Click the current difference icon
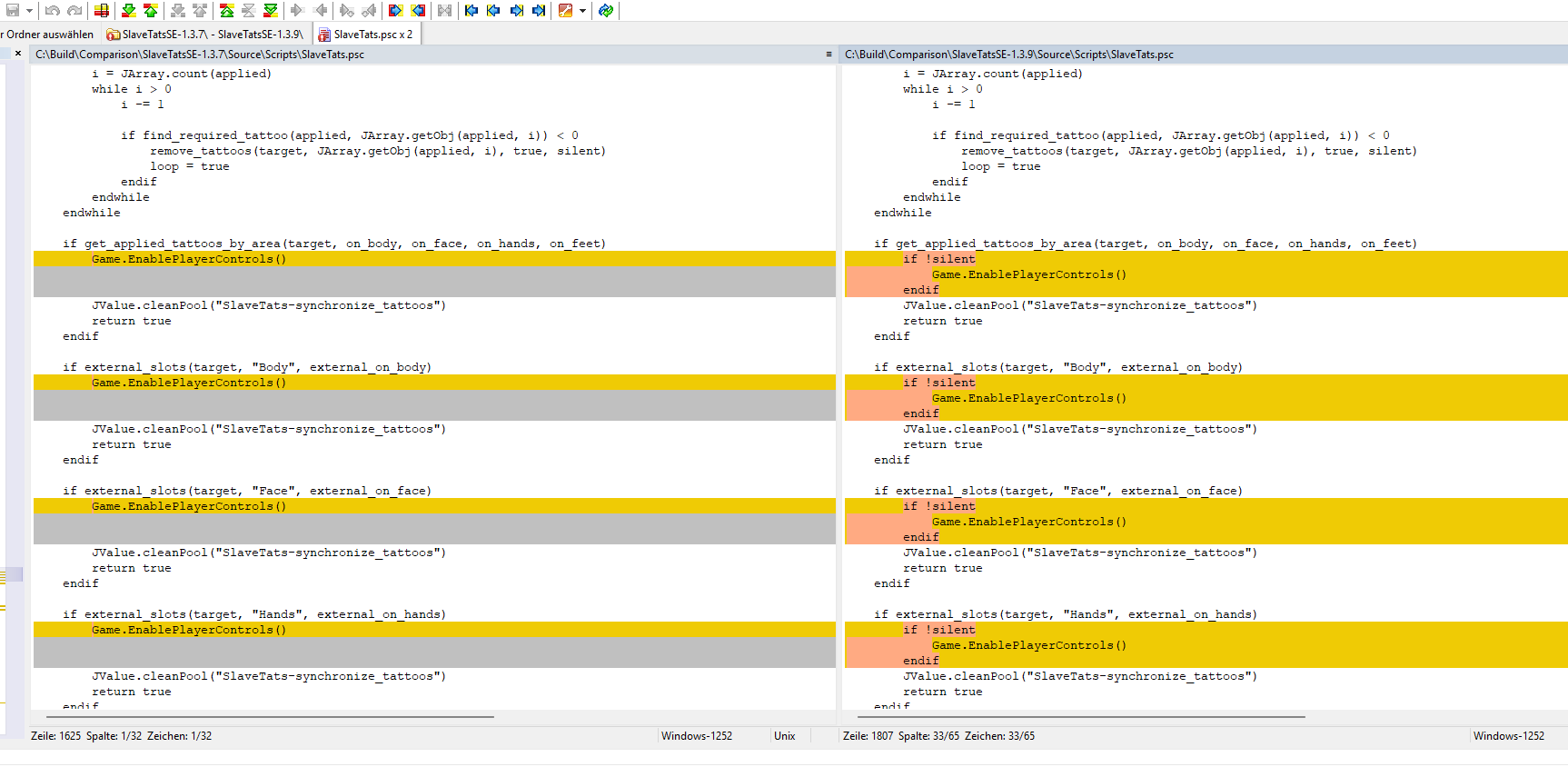 pos(248,11)
